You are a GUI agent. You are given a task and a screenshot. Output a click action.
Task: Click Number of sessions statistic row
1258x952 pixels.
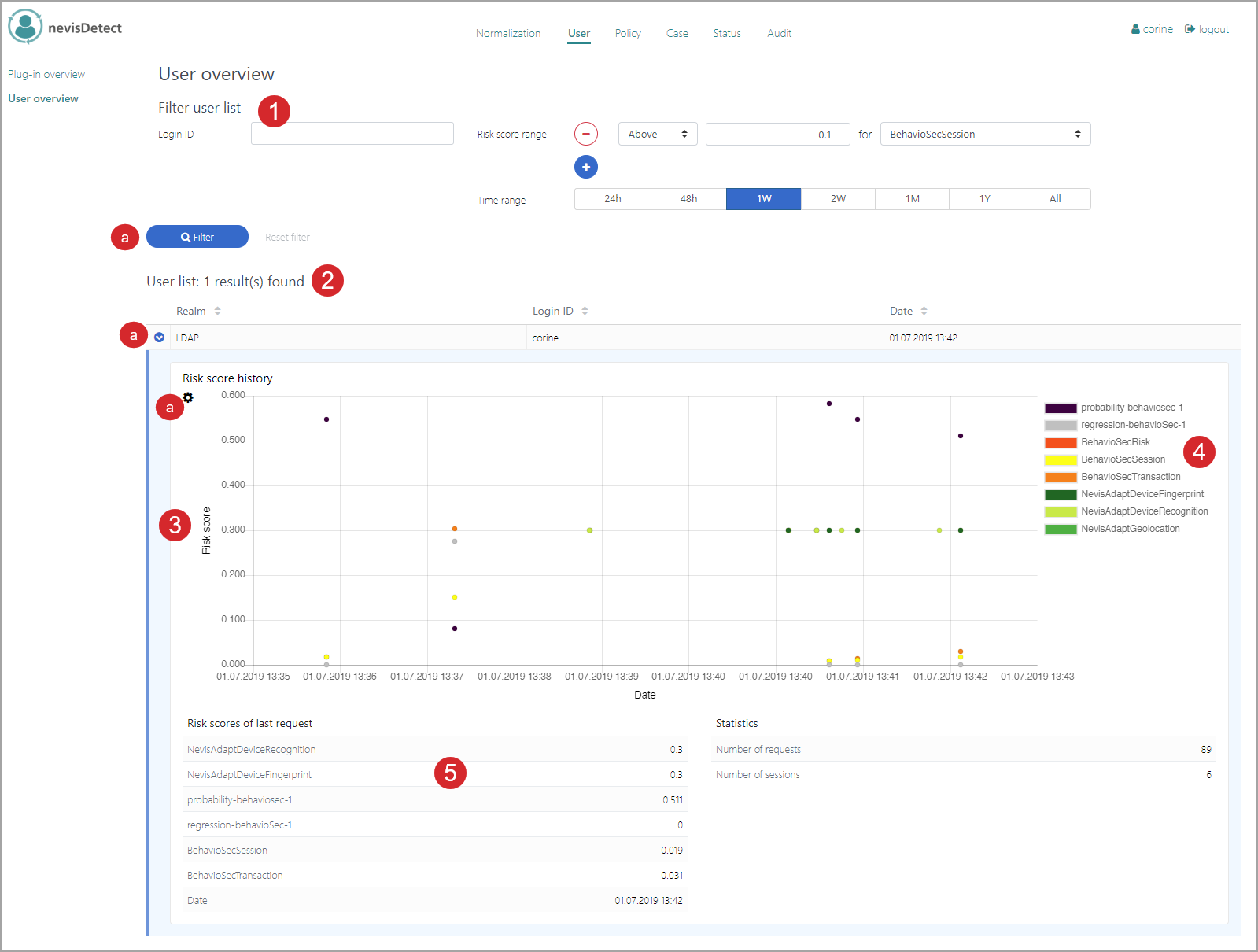[964, 774]
